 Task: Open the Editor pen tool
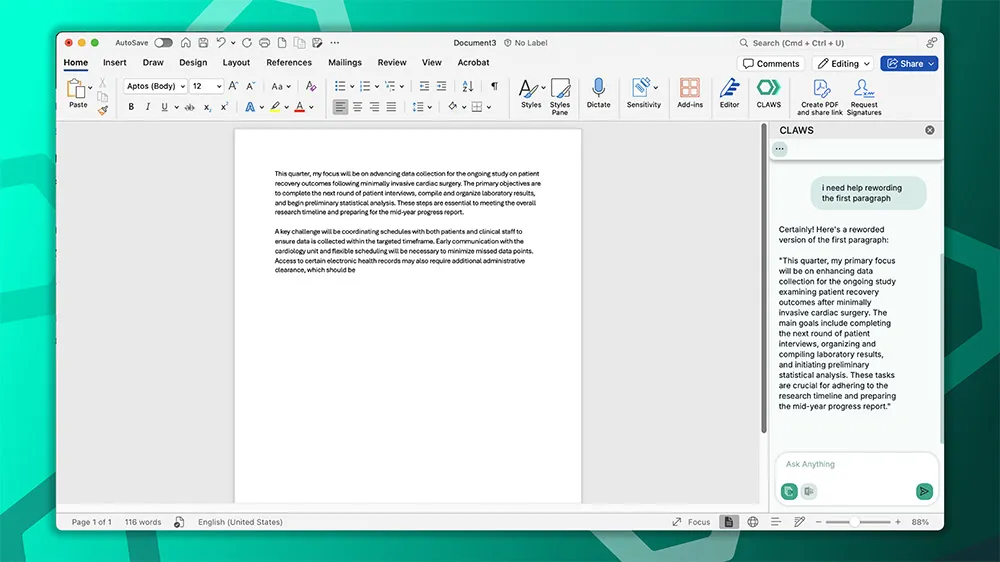click(729, 93)
